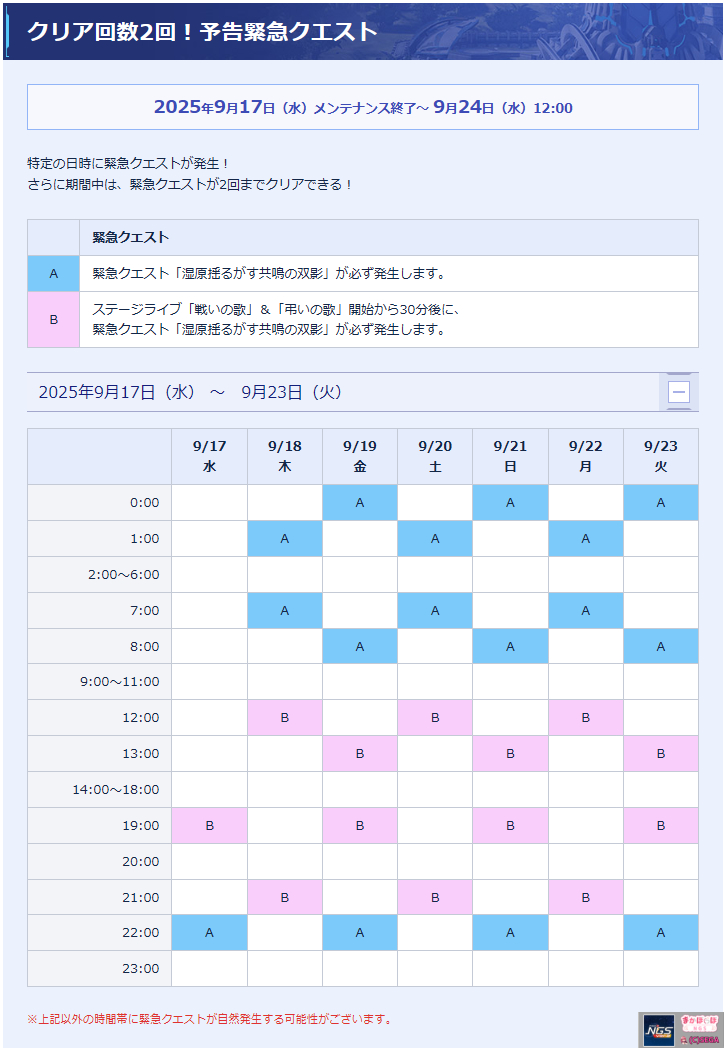Select the 9/23 火 column header
This screenshot has height=1048, width=725.
pos(661,456)
